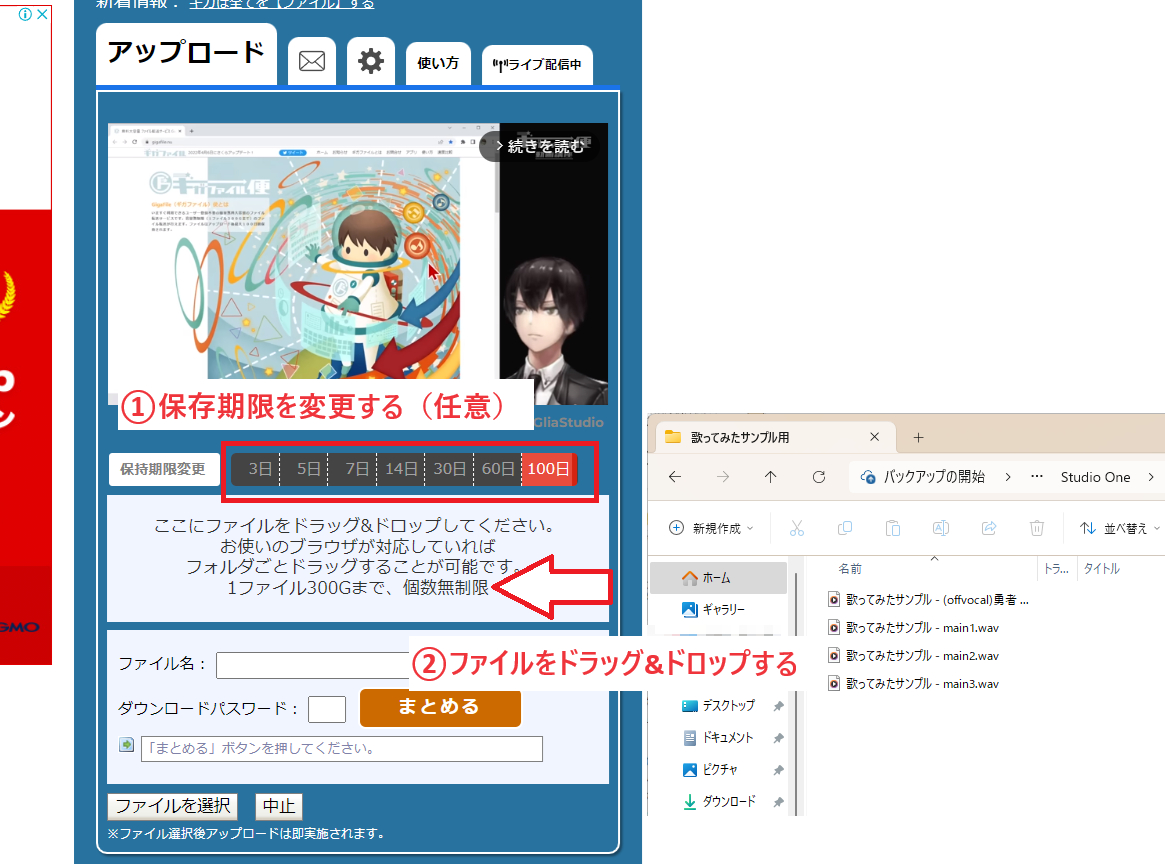Viewport: 1165px width, 864px height.
Task: Go forward in File Explorer
Action: coord(722,477)
